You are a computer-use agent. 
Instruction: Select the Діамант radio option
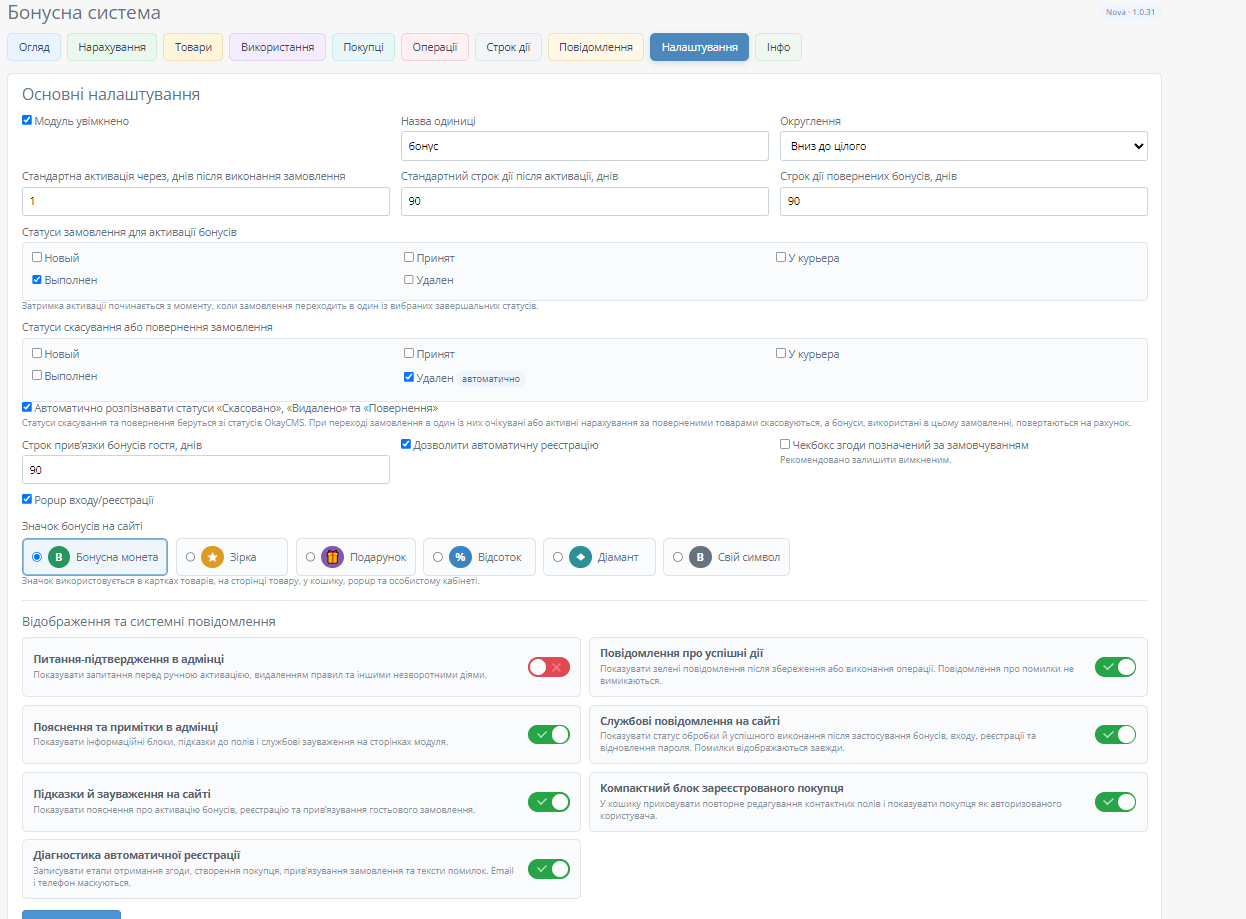(558, 557)
